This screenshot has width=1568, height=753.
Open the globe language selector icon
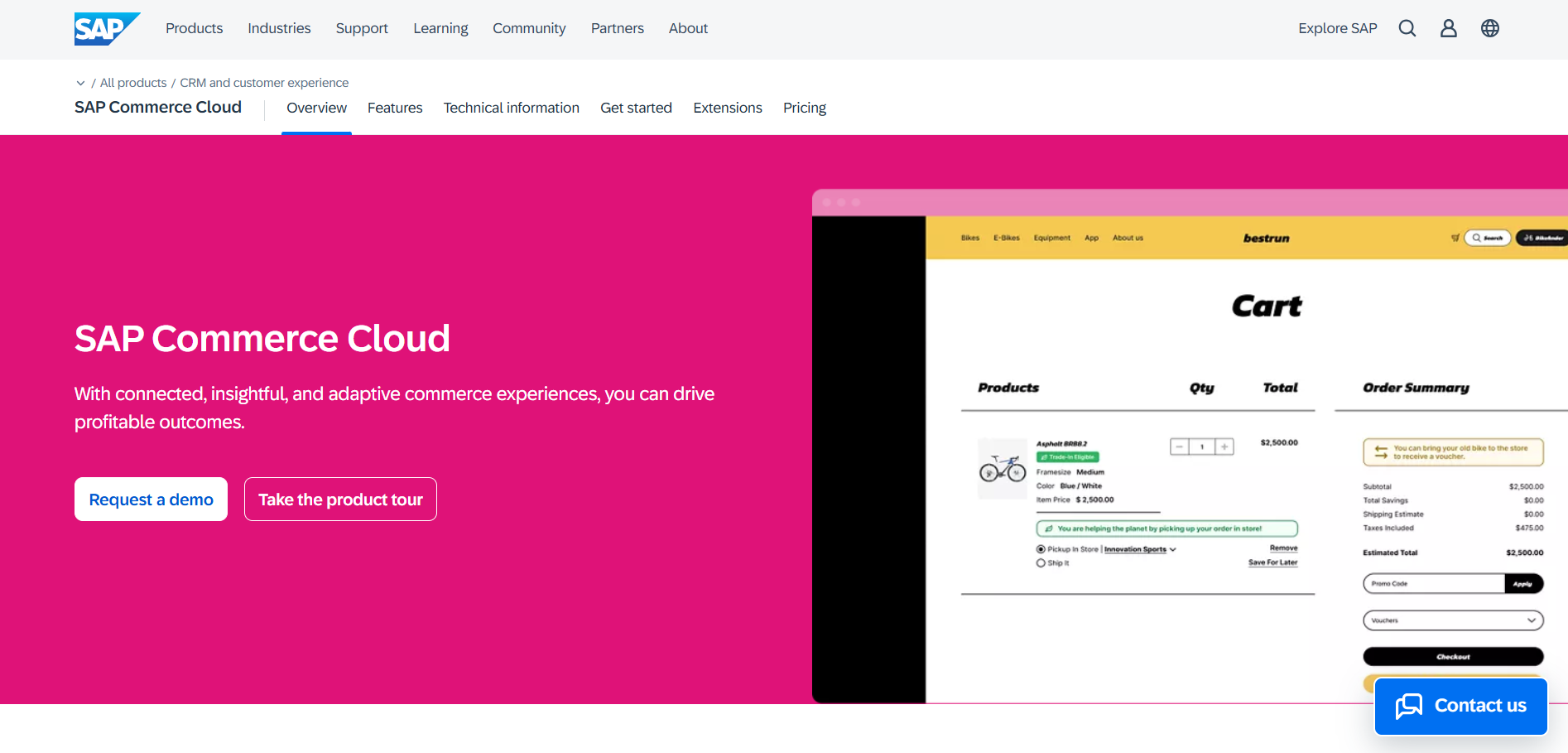(1490, 27)
